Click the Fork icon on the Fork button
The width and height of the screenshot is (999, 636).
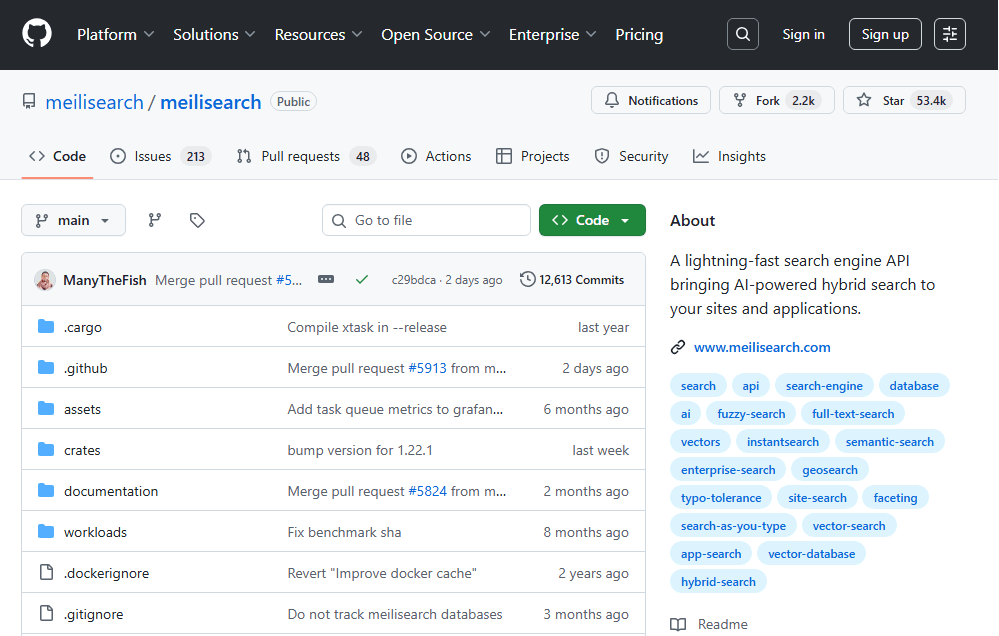(737, 100)
